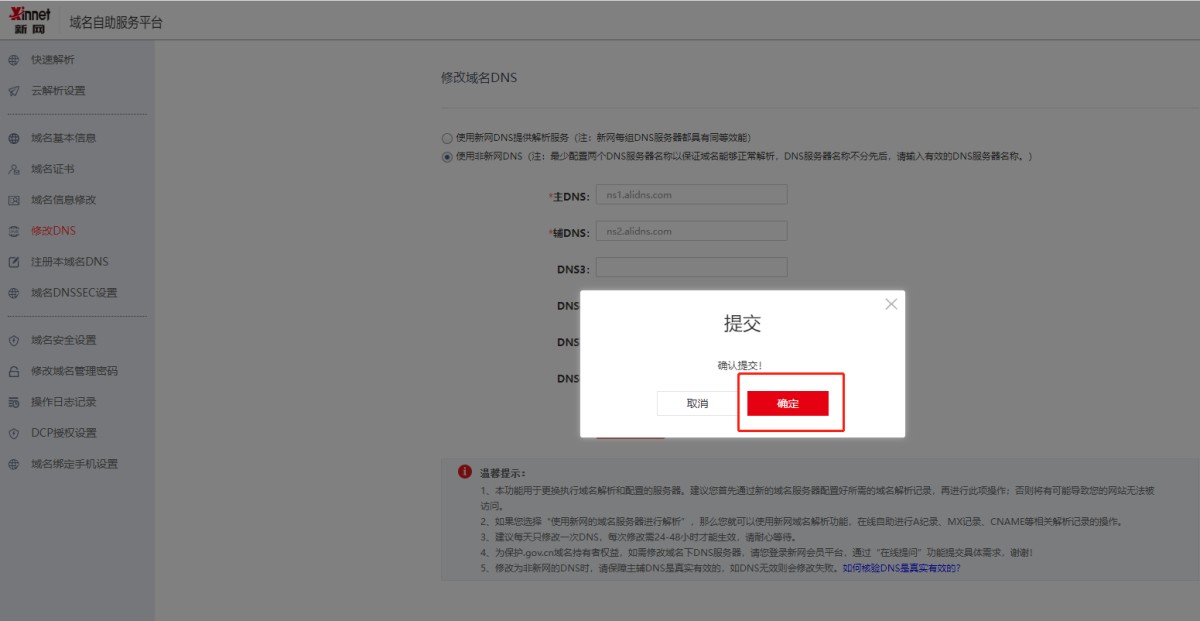Image resolution: width=1200 pixels, height=621 pixels.
Task: Click the 域名安全设置 shield icon
Action: (14, 340)
